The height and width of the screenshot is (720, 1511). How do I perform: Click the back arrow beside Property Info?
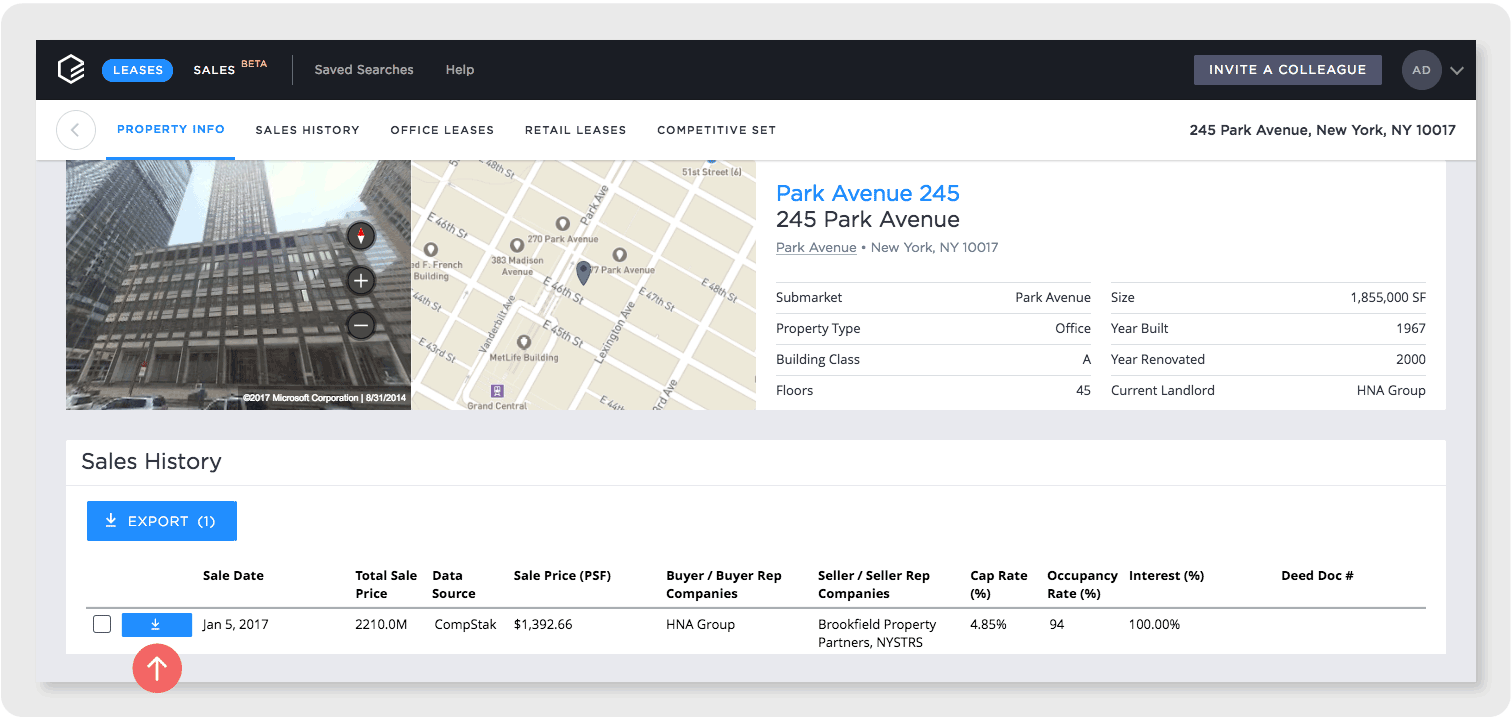pyautogui.click(x=76, y=130)
